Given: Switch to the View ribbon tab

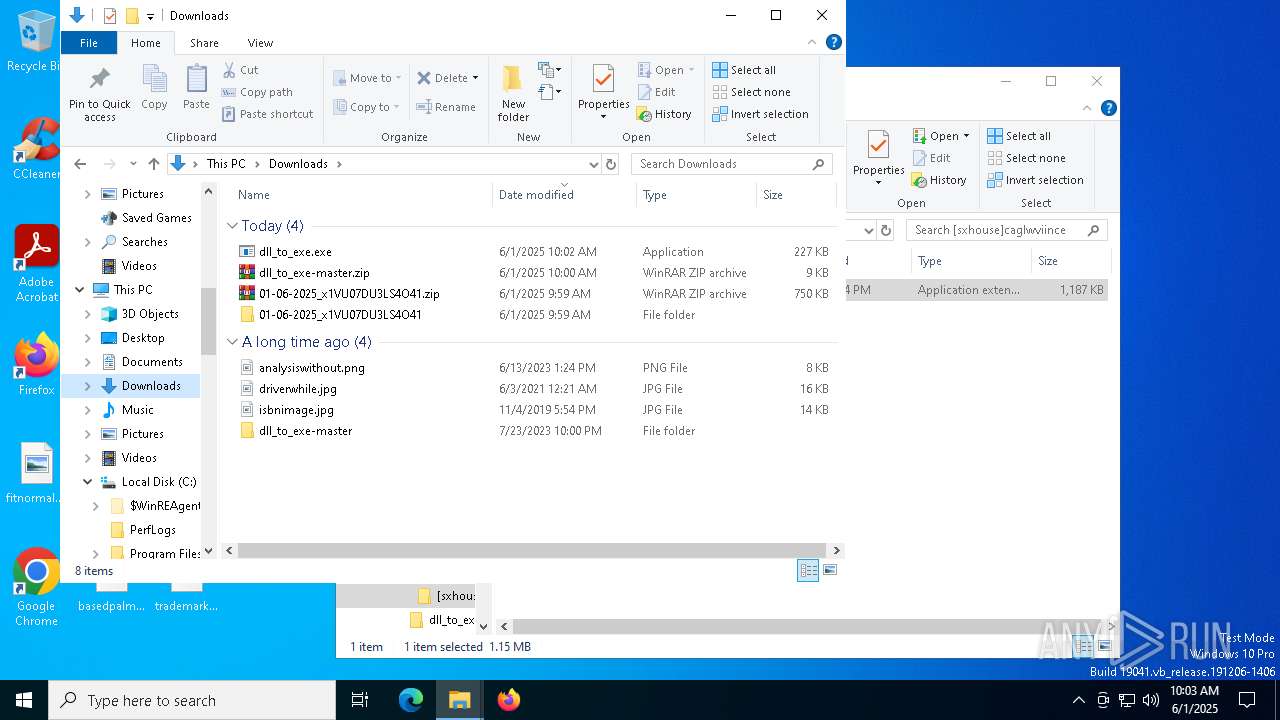Looking at the screenshot, I should click(x=260, y=43).
